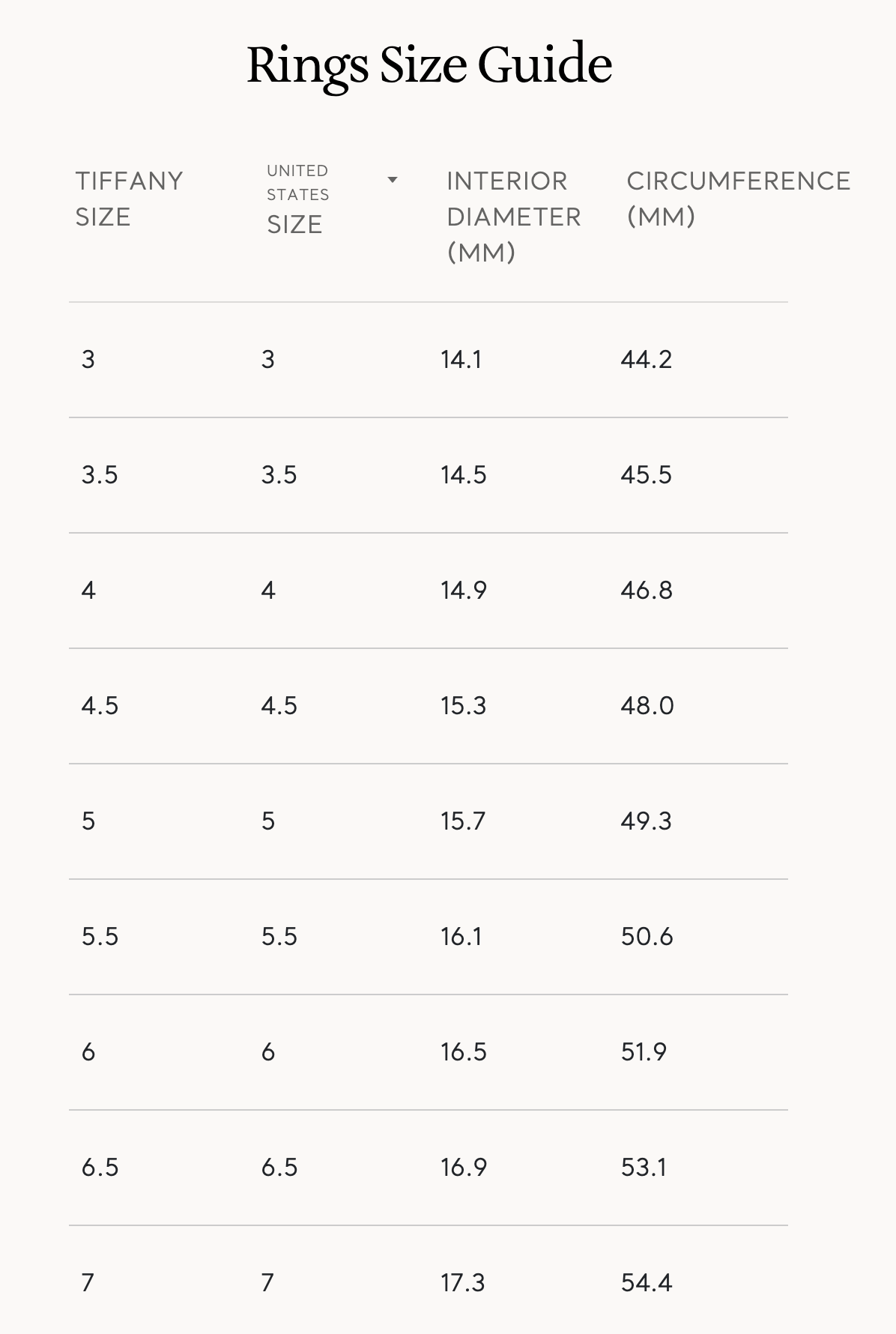Screen dimensions: 896x1334
Task: Click the Interior Diameter (MM) header
Action: tap(513, 217)
